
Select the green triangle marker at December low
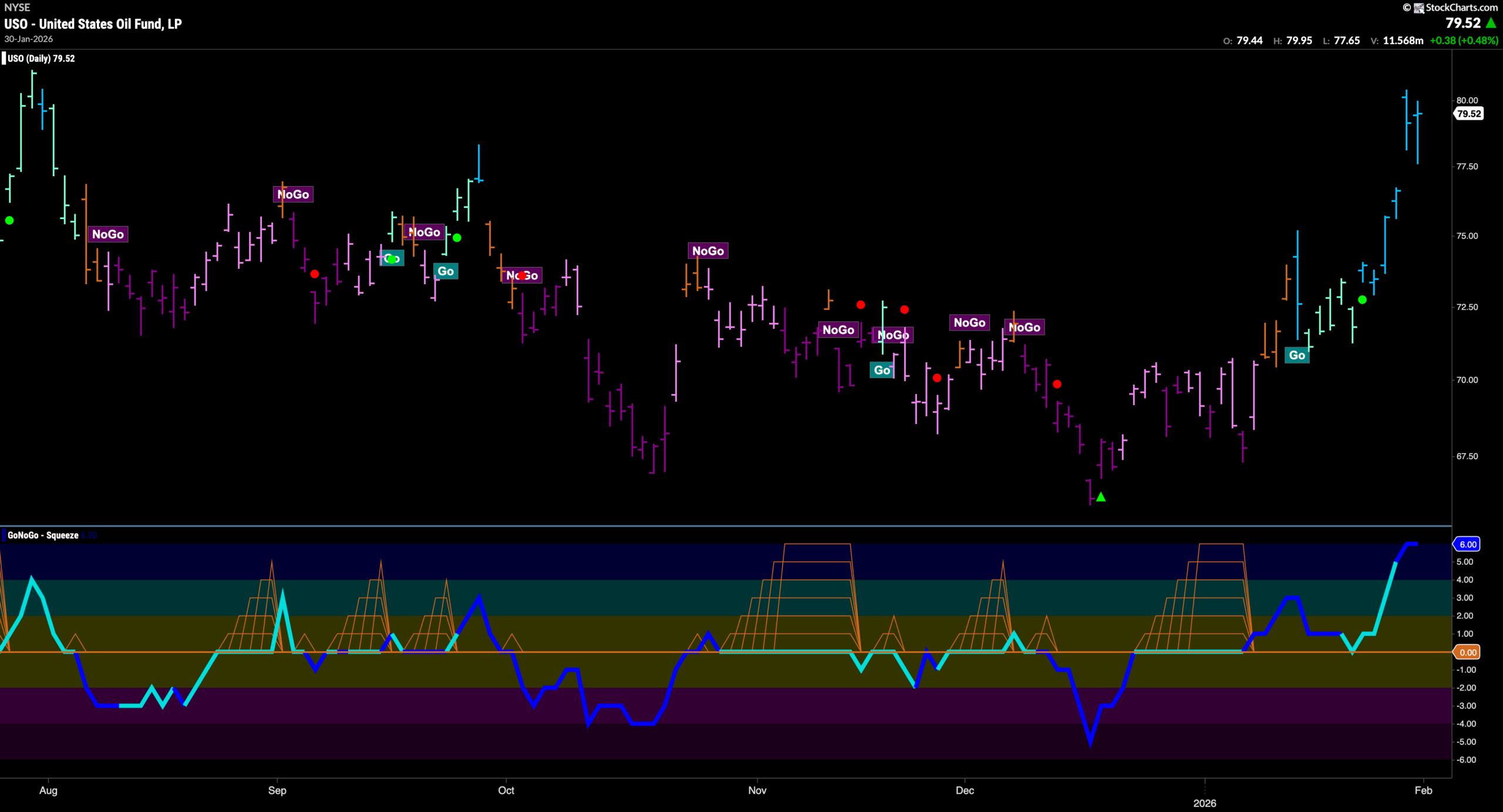click(x=1101, y=497)
